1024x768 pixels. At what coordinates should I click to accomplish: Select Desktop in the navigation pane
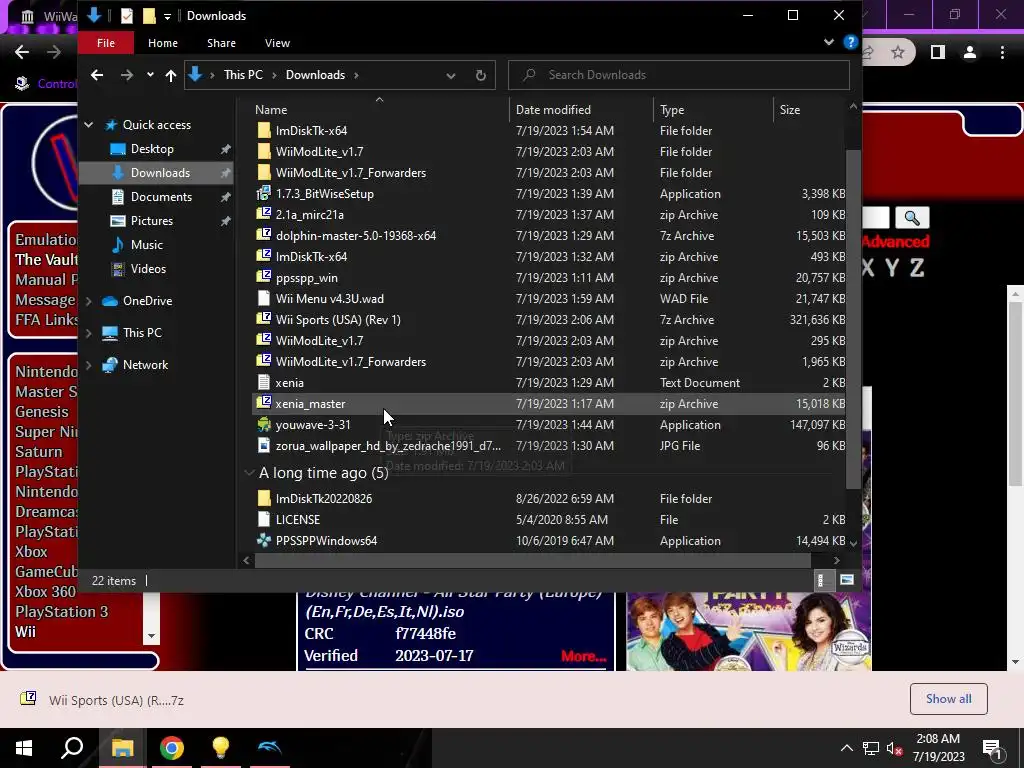pos(152,149)
